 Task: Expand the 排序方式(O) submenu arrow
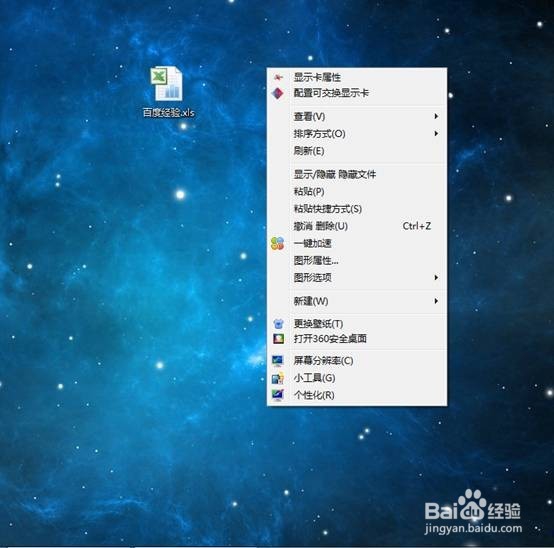pyautogui.click(x=436, y=134)
